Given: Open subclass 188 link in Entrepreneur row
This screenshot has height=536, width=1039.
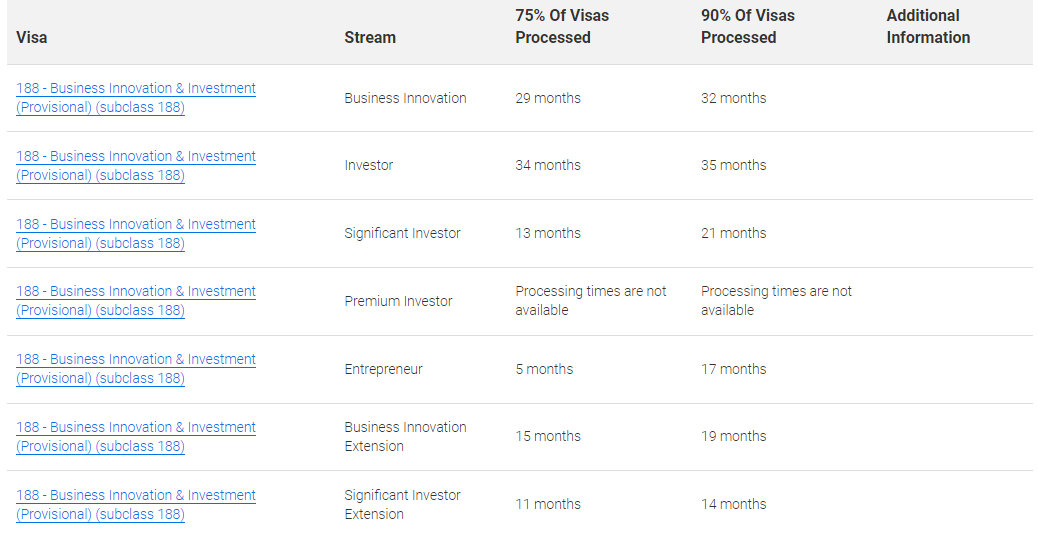Looking at the screenshot, I should pos(136,368).
